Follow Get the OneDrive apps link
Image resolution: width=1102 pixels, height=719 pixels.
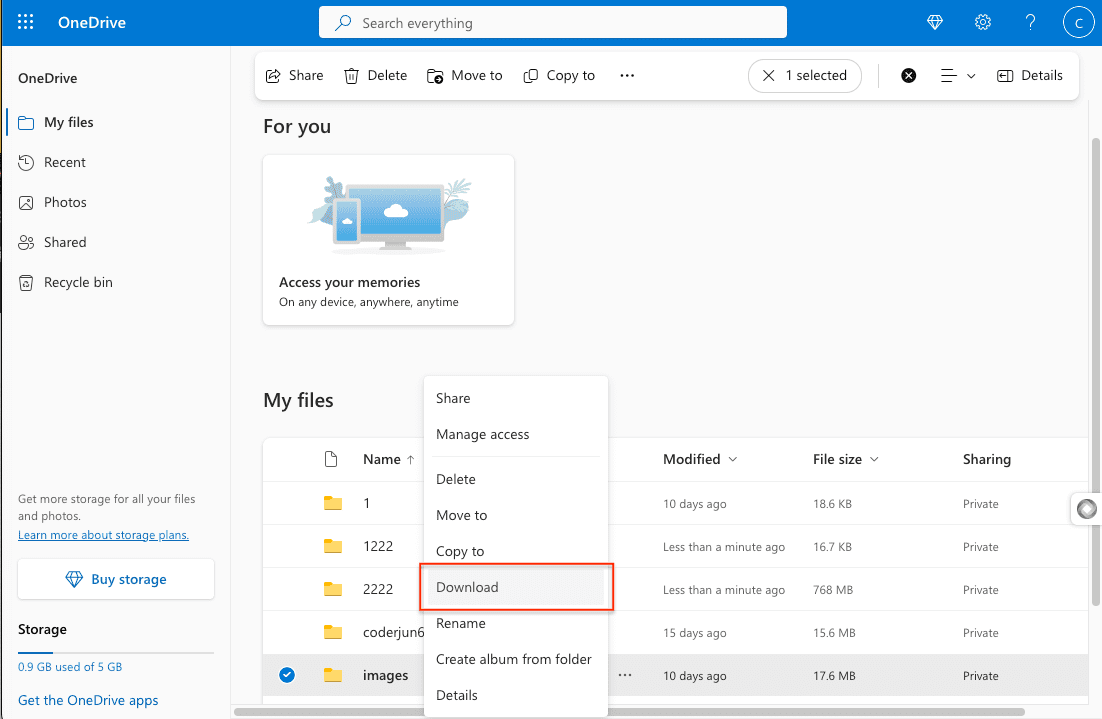[88, 700]
